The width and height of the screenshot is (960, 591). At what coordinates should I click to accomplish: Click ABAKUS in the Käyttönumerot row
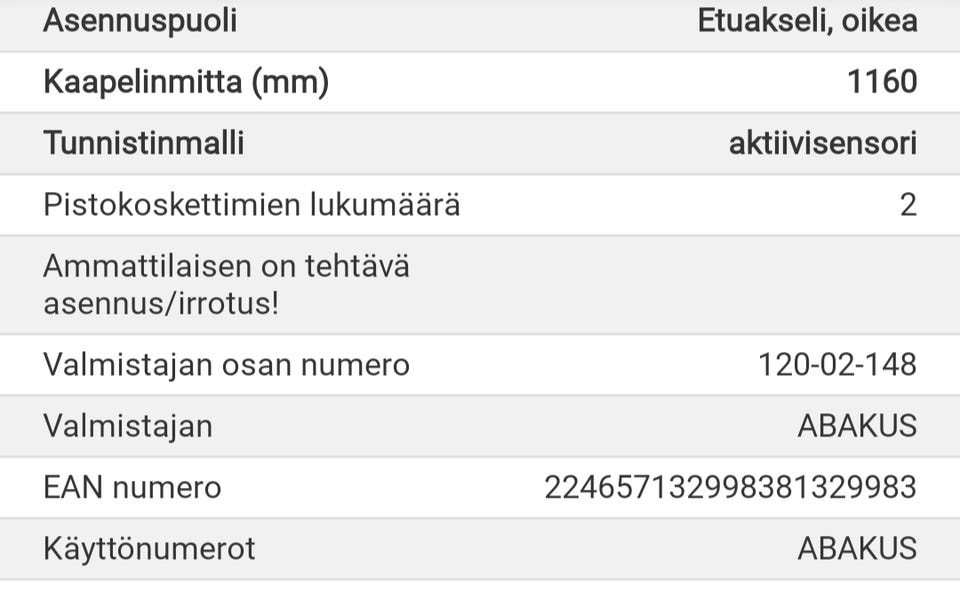pos(857,549)
